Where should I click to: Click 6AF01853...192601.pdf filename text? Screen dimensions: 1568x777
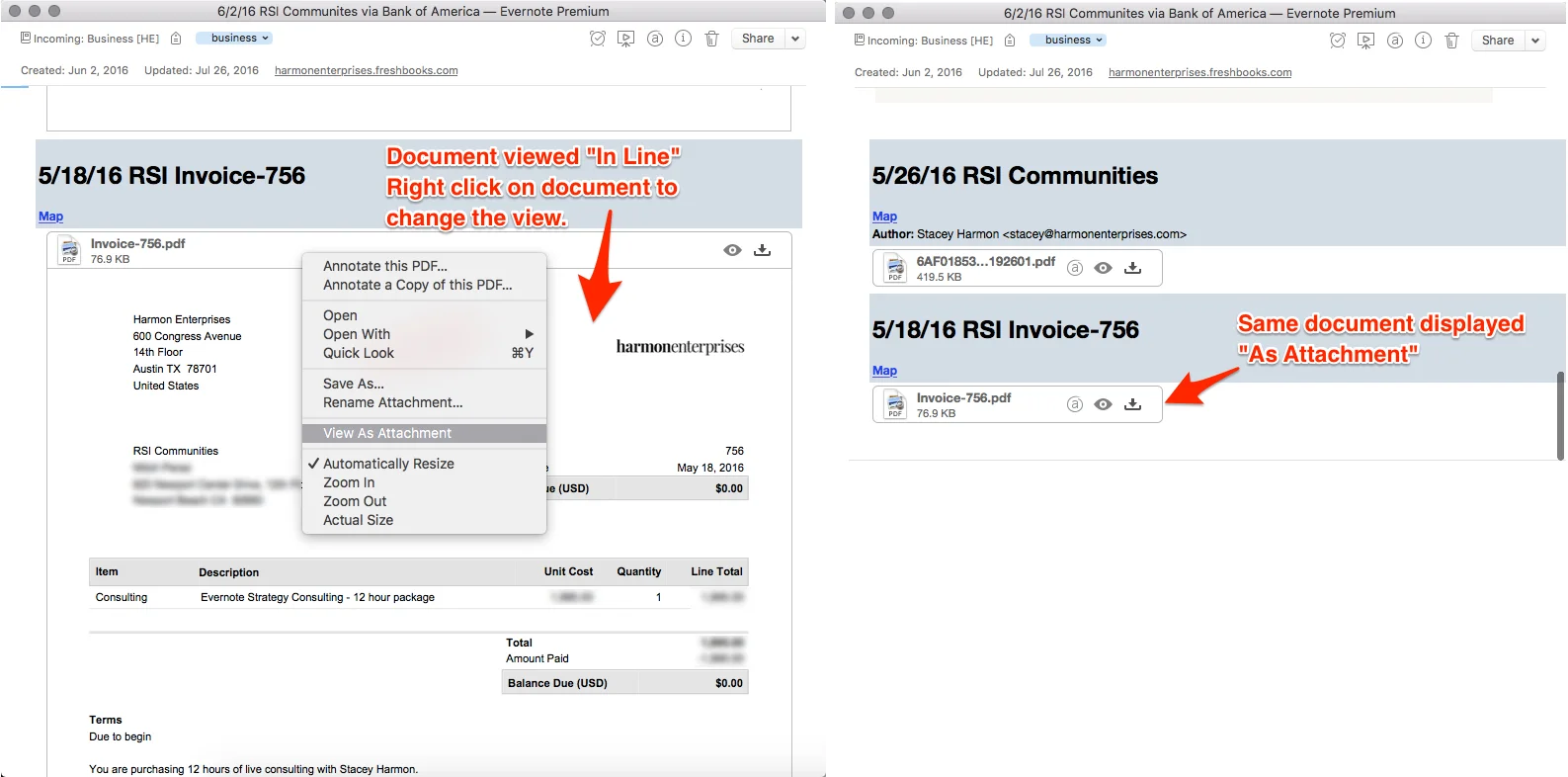coord(985,261)
